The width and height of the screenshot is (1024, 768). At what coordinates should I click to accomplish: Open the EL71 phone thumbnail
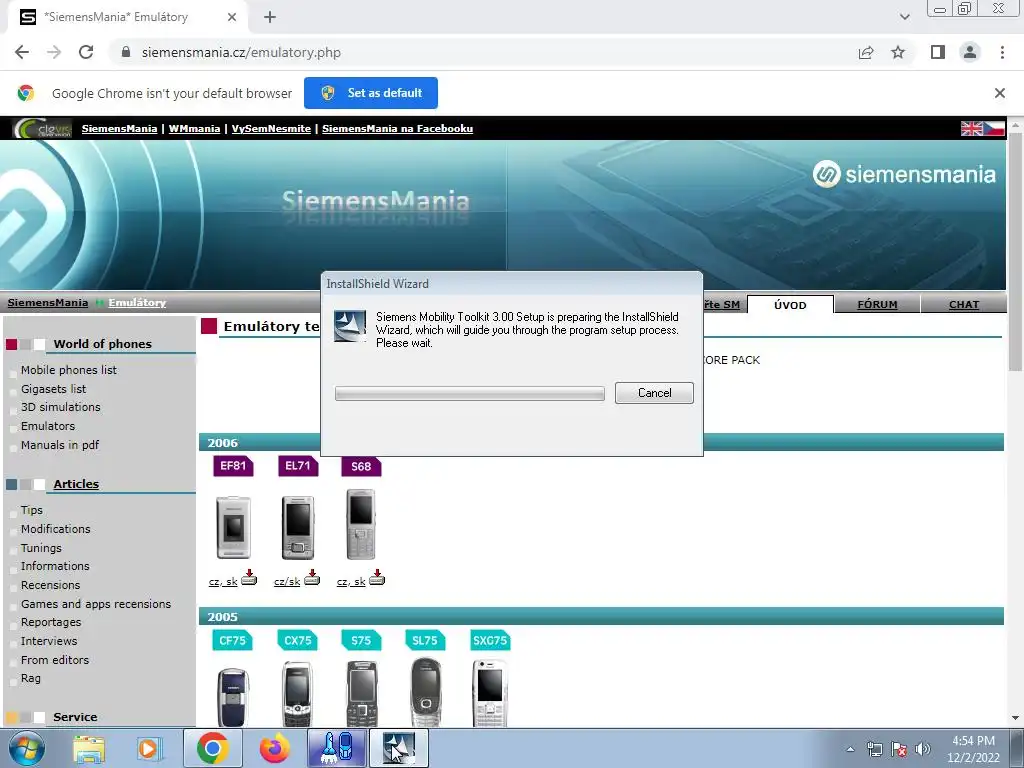click(x=298, y=527)
